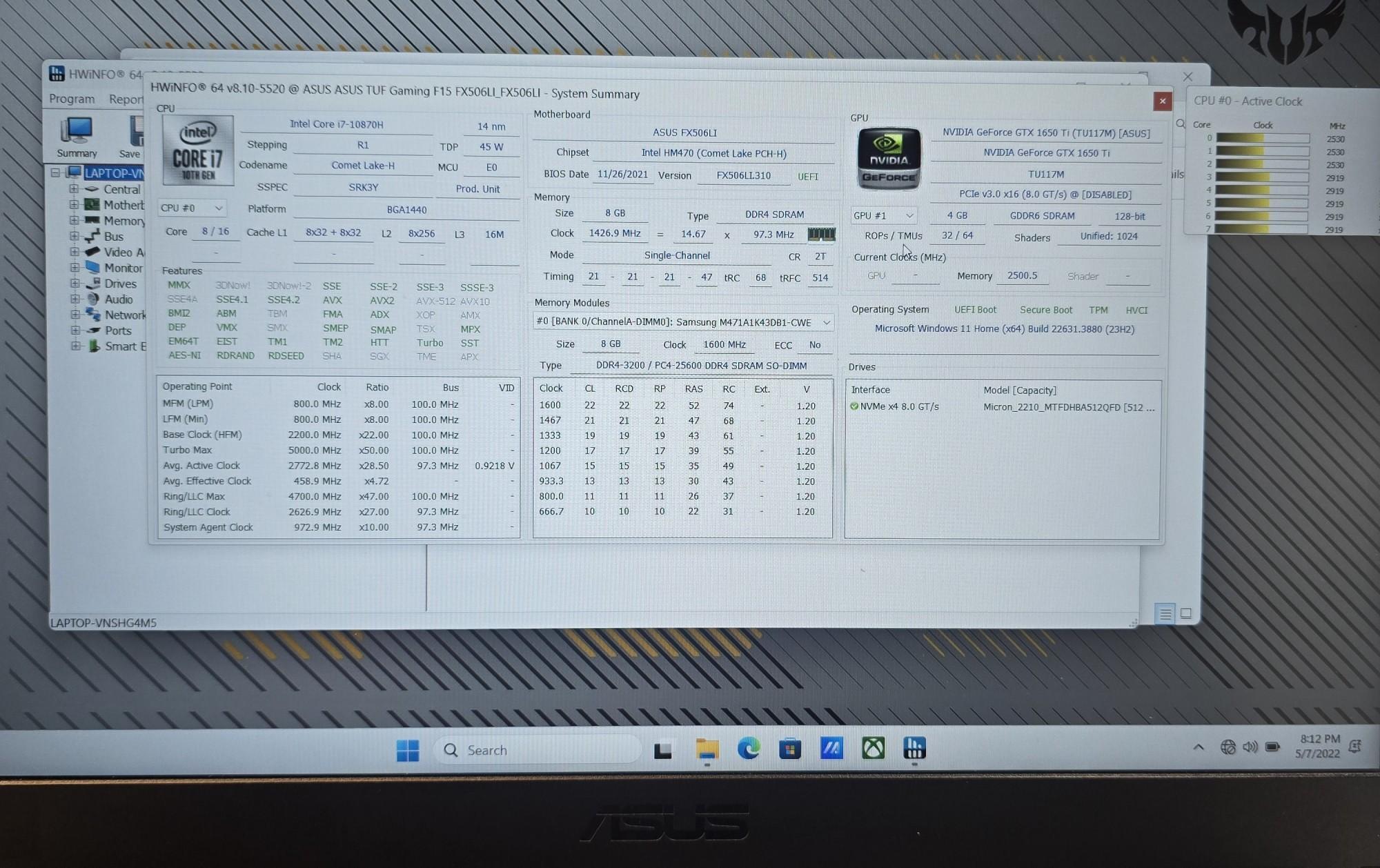This screenshot has width=1380, height=868.
Task: Select the Smart Battery tree icon
Action: pyautogui.click(x=94, y=346)
